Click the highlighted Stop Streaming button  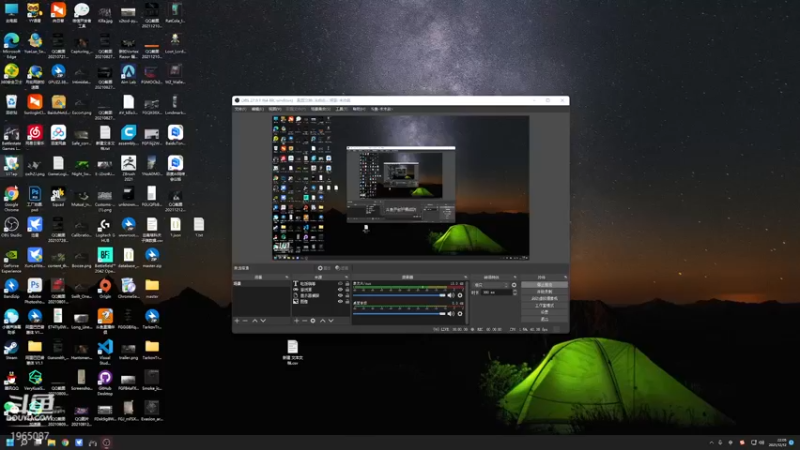[x=544, y=285]
